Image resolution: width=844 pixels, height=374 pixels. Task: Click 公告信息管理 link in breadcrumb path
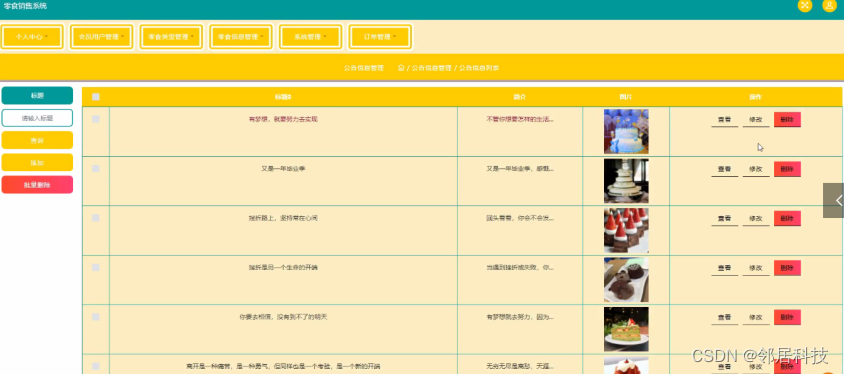[x=432, y=68]
